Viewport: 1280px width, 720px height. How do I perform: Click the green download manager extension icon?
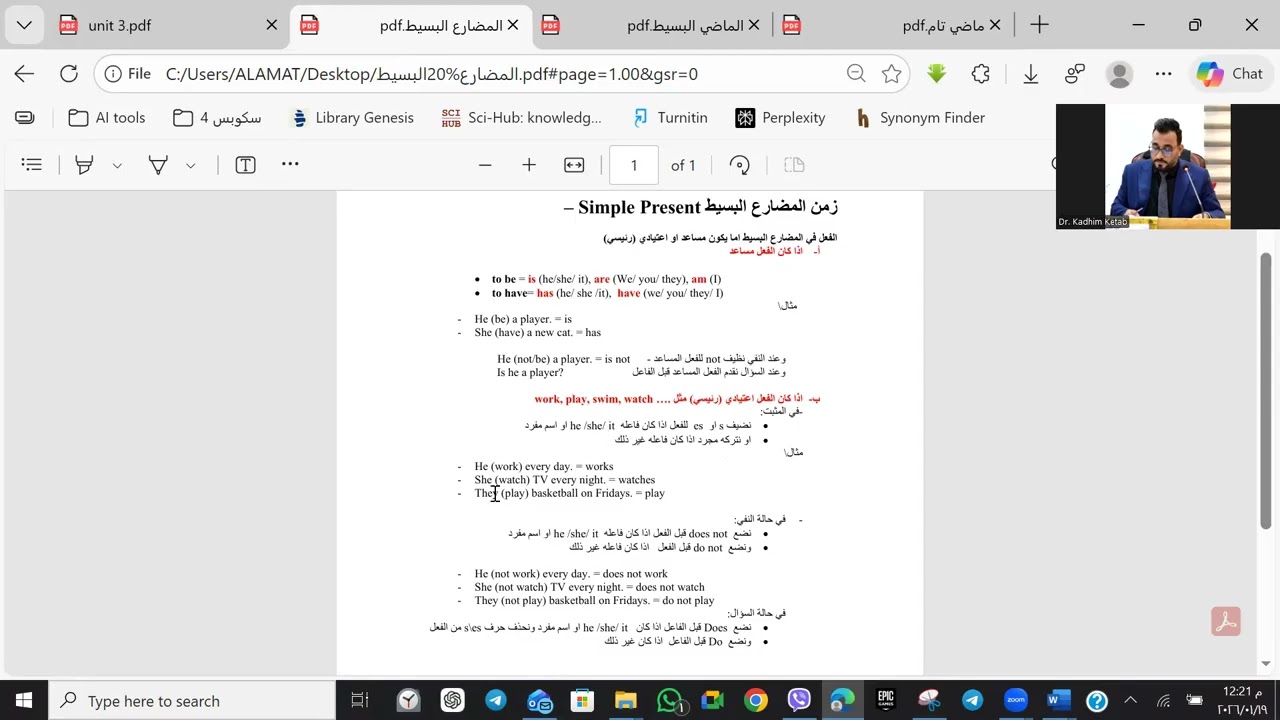point(936,74)
